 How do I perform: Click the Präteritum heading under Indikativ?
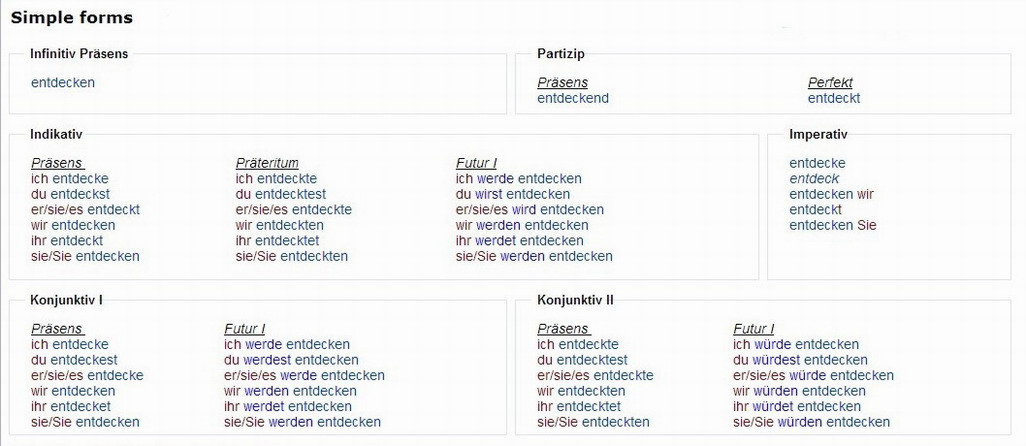[x=267, y=163]
